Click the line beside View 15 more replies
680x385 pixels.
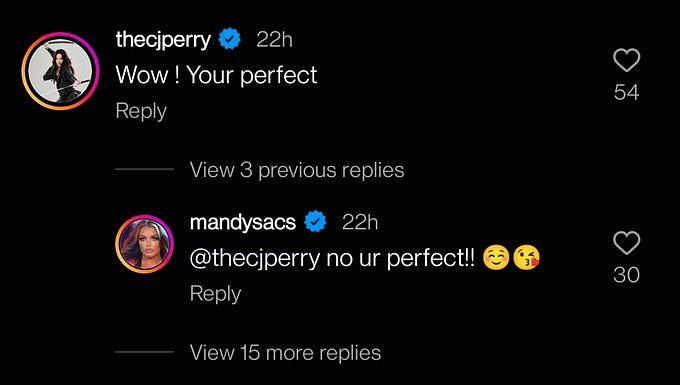click(144, 352)
